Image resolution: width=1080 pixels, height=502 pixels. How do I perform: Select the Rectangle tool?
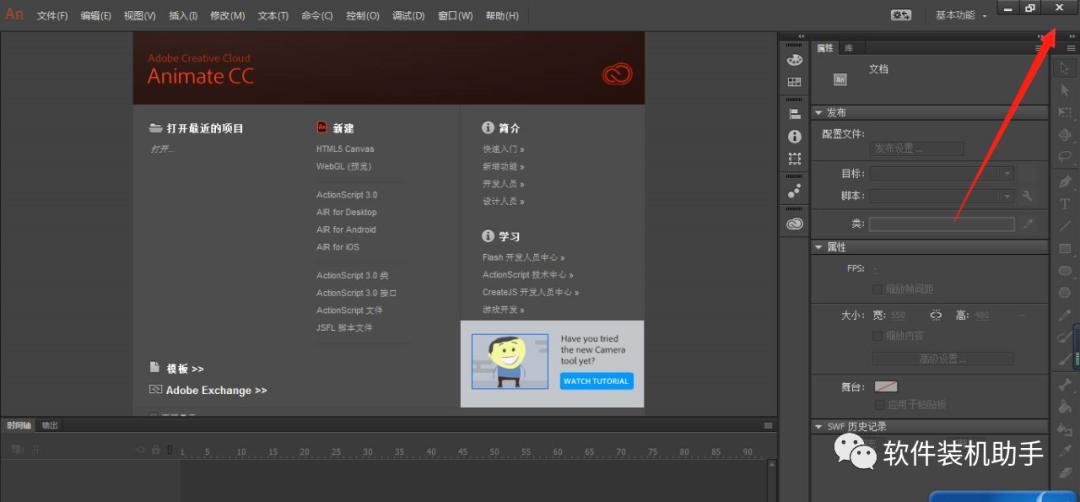click(x=1065, y=249)
